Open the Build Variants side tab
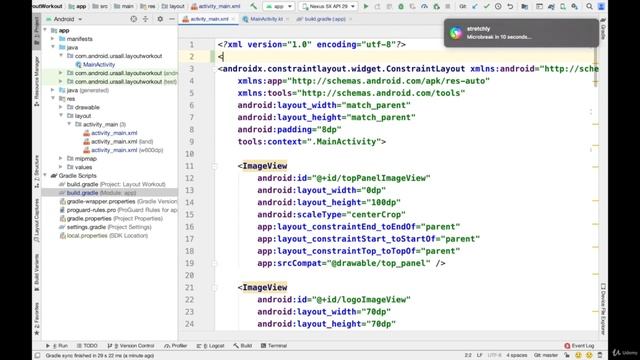 [x=37, y=273]
